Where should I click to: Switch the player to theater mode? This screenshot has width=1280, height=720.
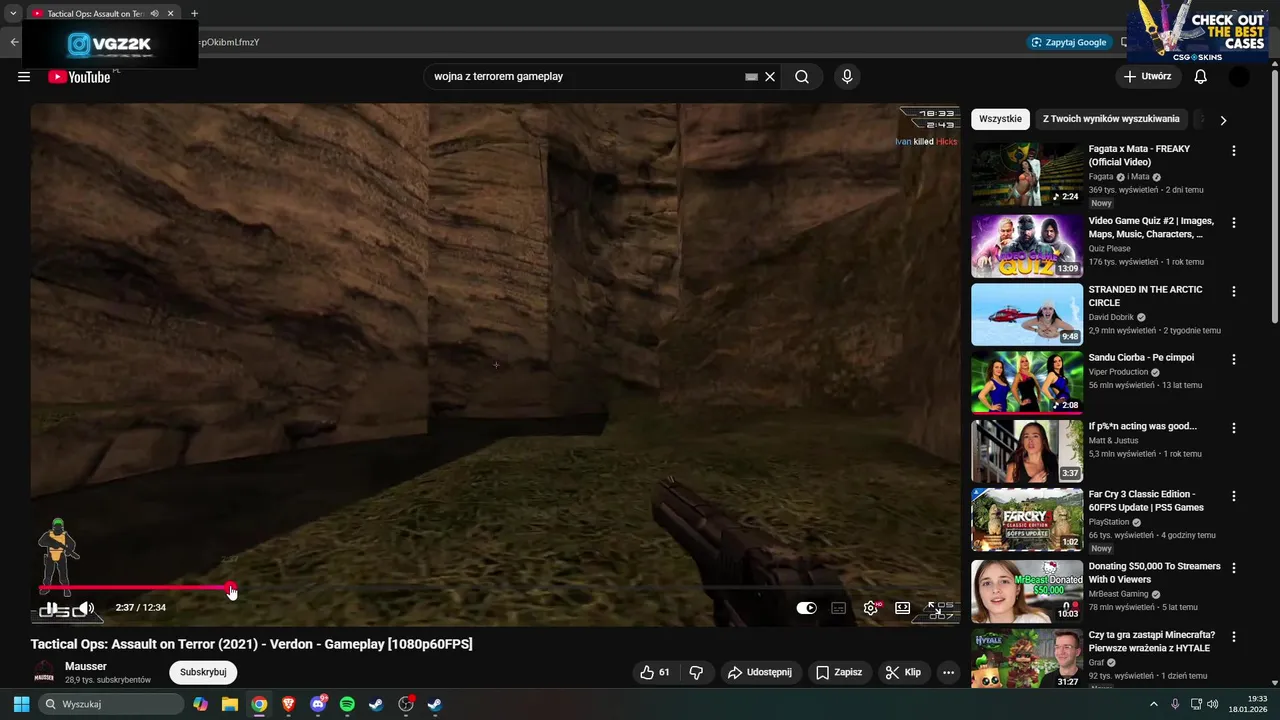point(902,608)
